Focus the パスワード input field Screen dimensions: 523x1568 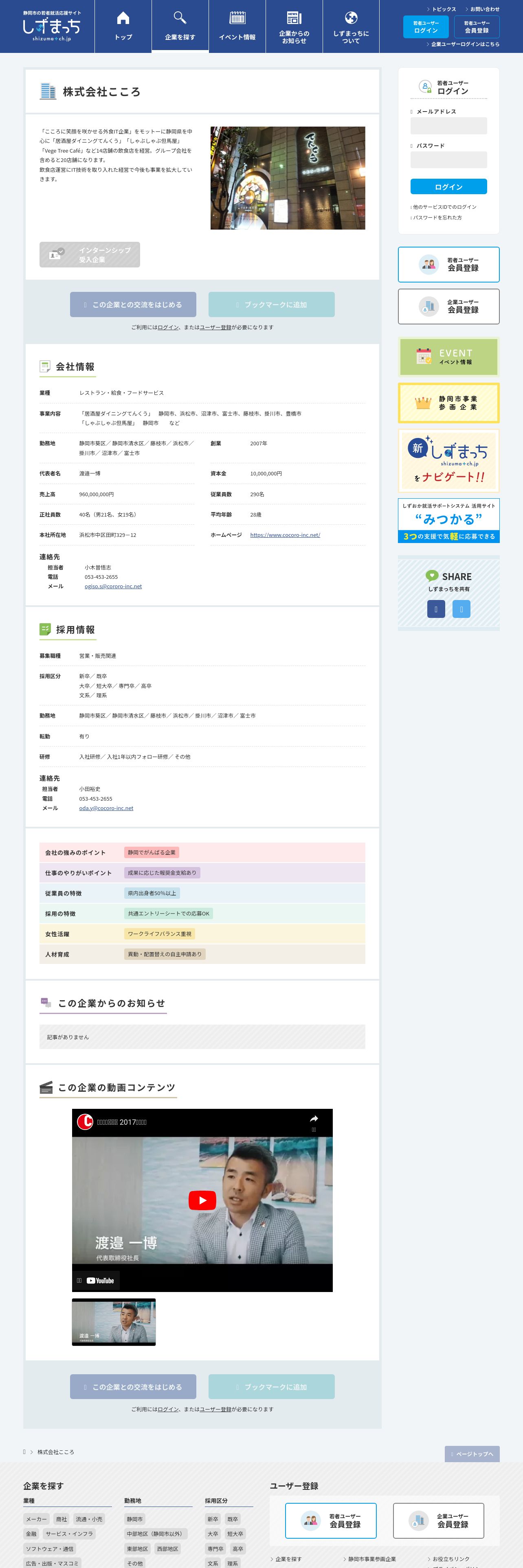point(449,160)
